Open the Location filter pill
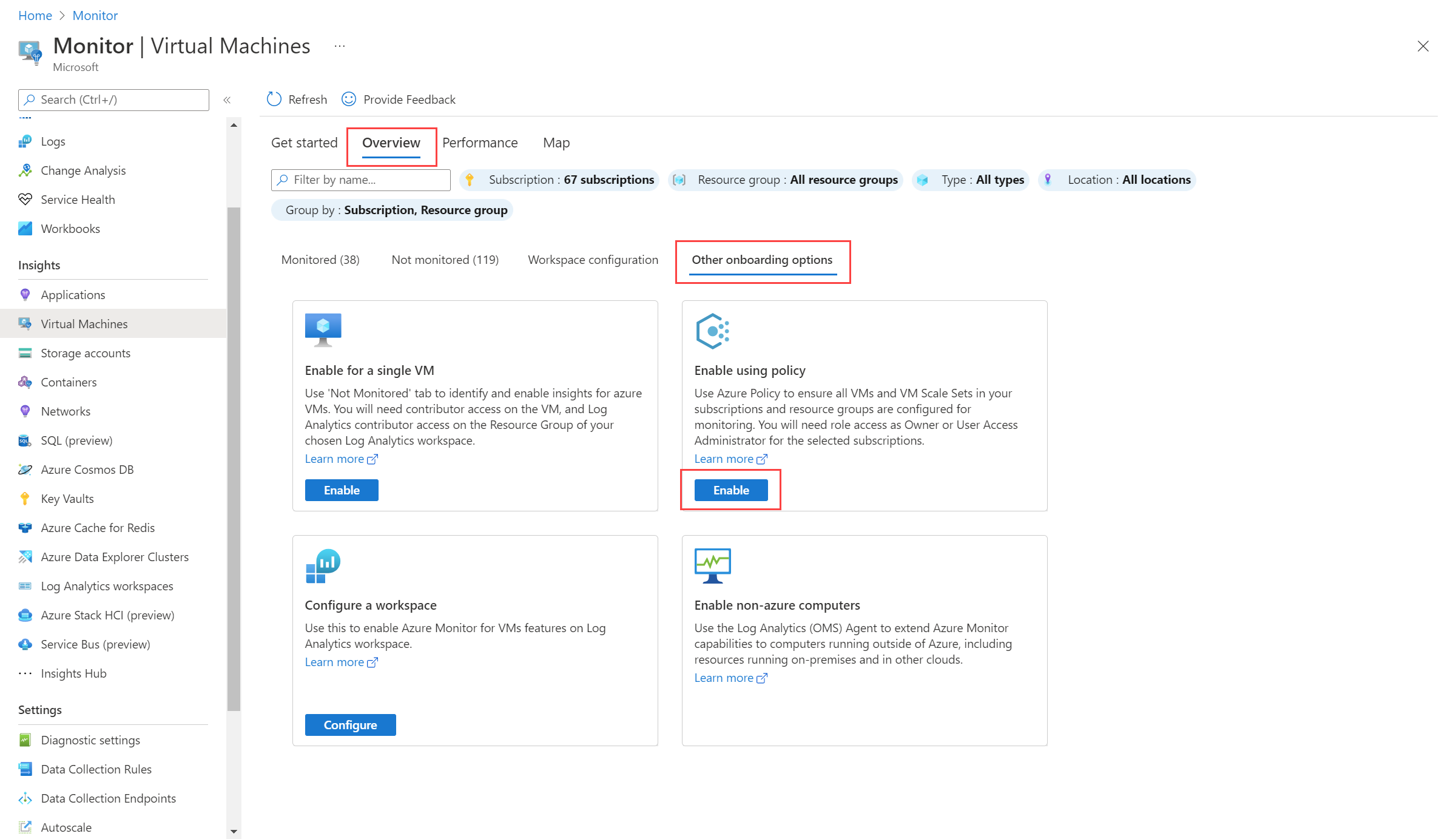 1117,180
